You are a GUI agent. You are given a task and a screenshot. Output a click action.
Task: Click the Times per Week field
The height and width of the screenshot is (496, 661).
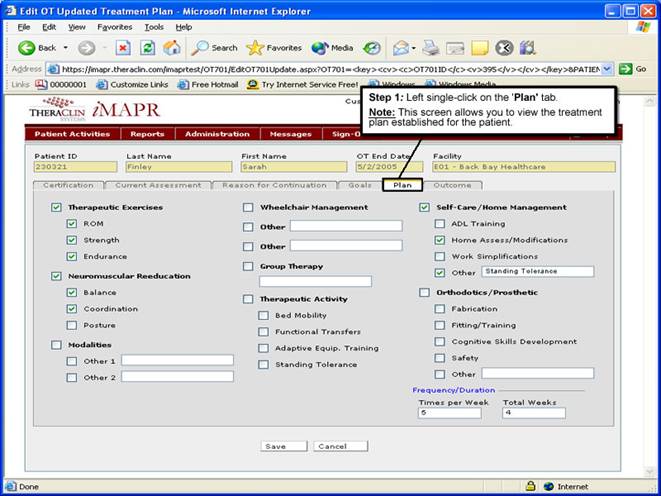point(449,412)
